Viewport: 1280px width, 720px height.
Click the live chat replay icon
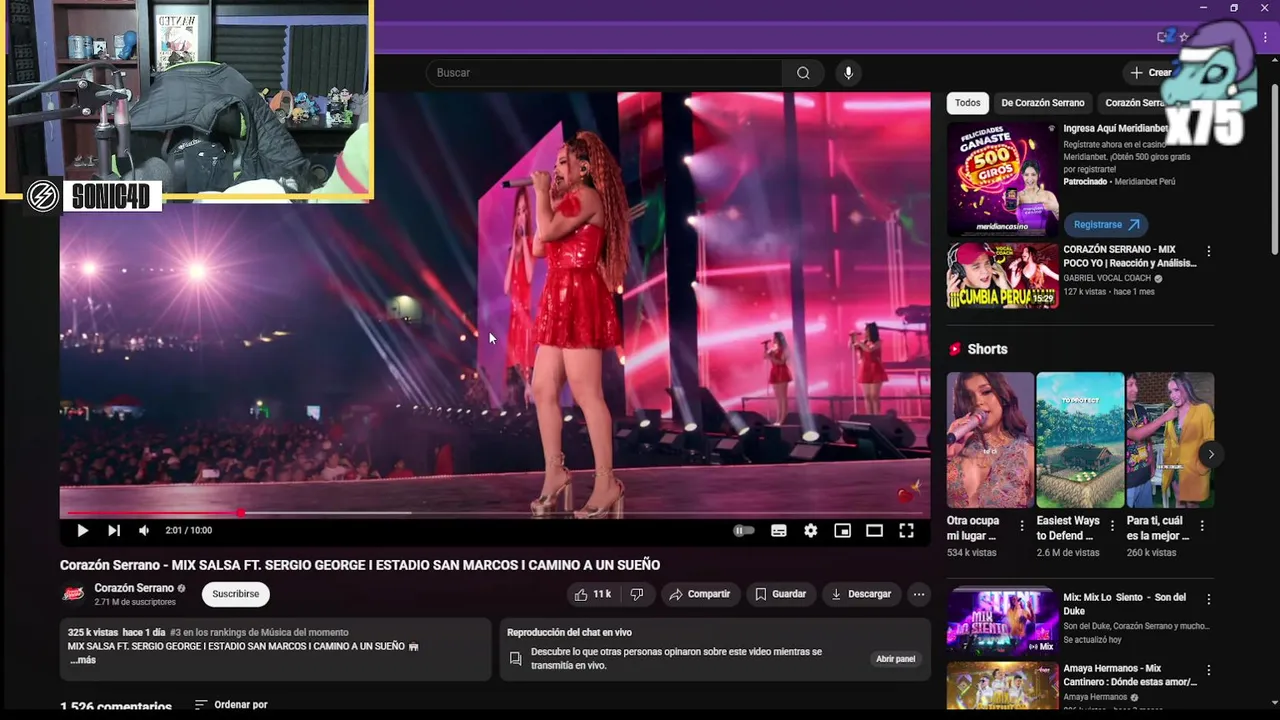pos(516,659)
